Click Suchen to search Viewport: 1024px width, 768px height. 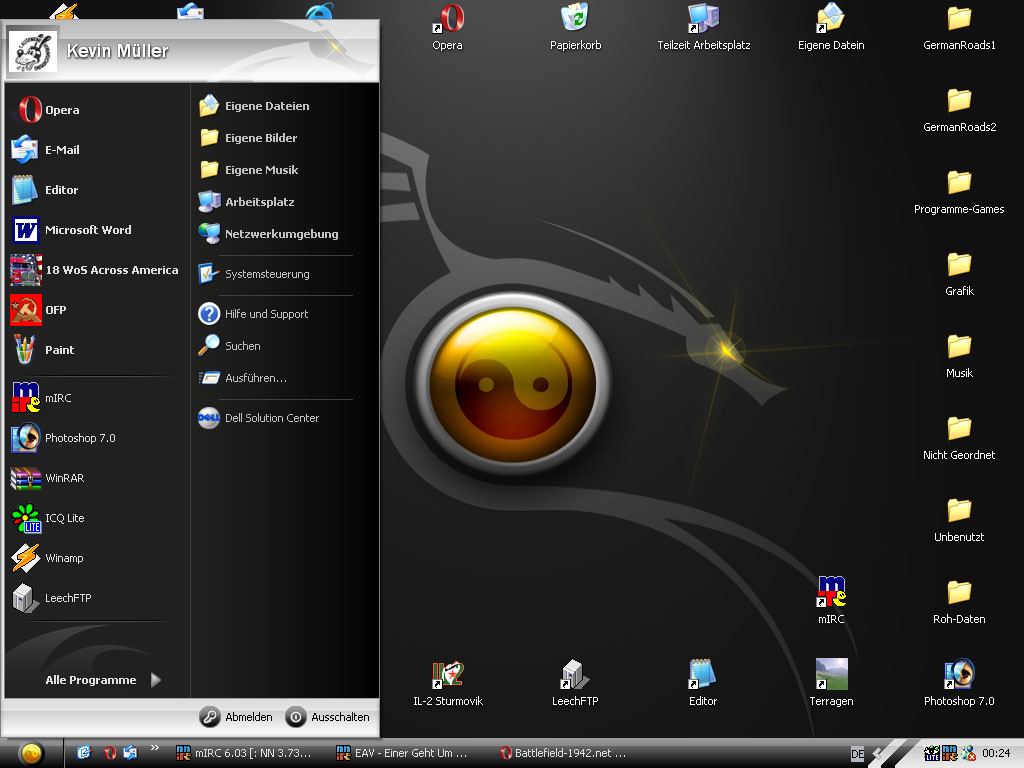tap(230, 345)
